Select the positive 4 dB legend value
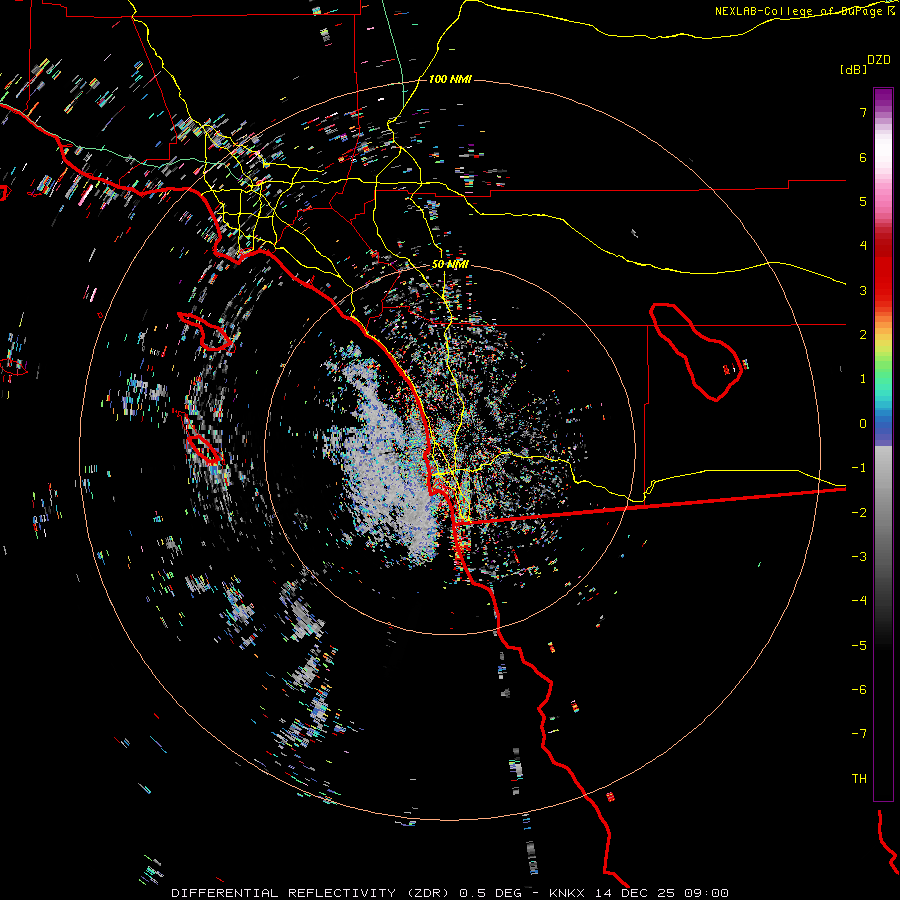The image size is (900, 900). tap(863, 246)
